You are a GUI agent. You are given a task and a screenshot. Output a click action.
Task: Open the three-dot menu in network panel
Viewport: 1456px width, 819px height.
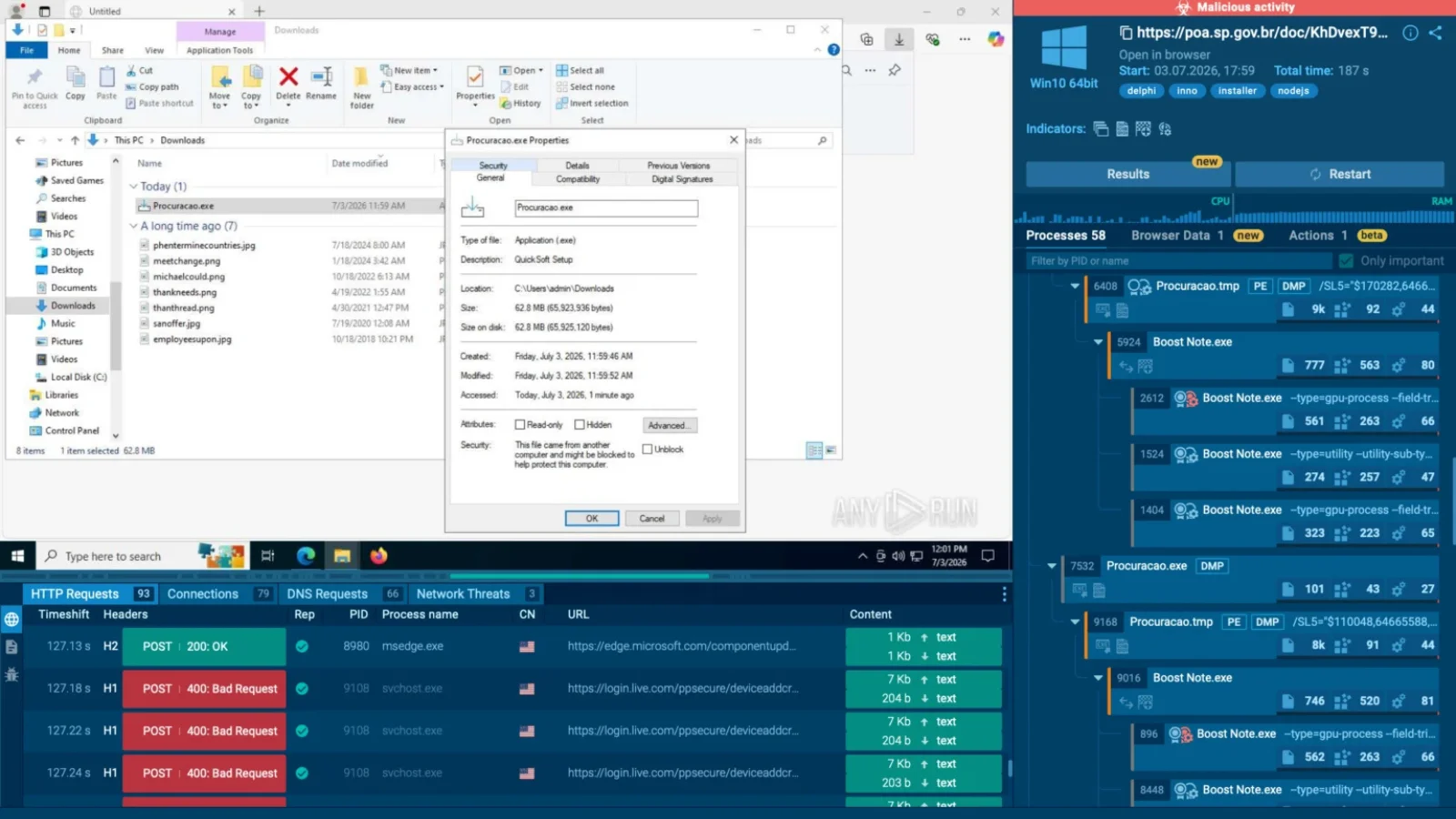point(1004,593)
